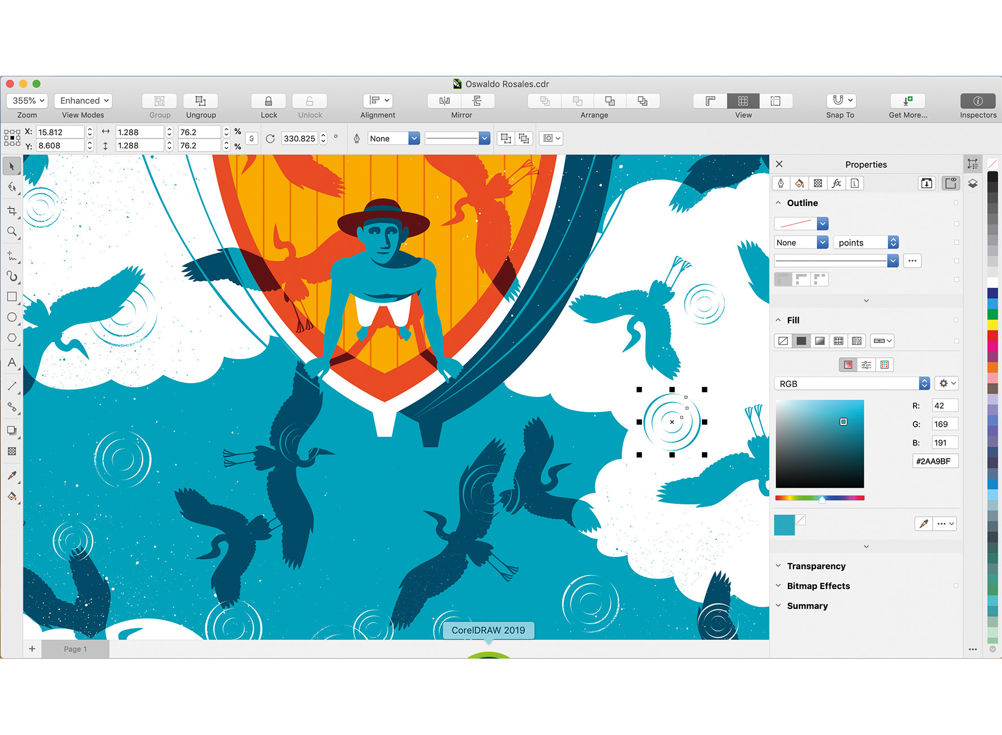Click the current teal fill color swatch
Image resolution: width=1002 pixels, height=735 pixels.
click(x=785, y=525)
